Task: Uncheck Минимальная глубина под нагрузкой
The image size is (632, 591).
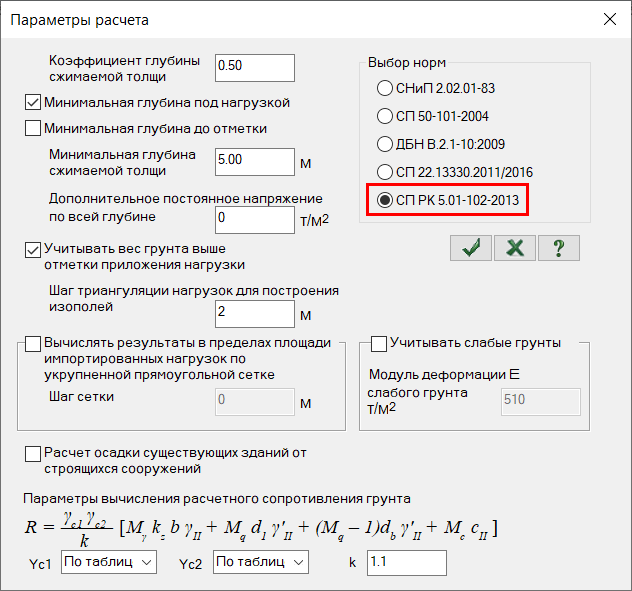Action: (33, 102)
